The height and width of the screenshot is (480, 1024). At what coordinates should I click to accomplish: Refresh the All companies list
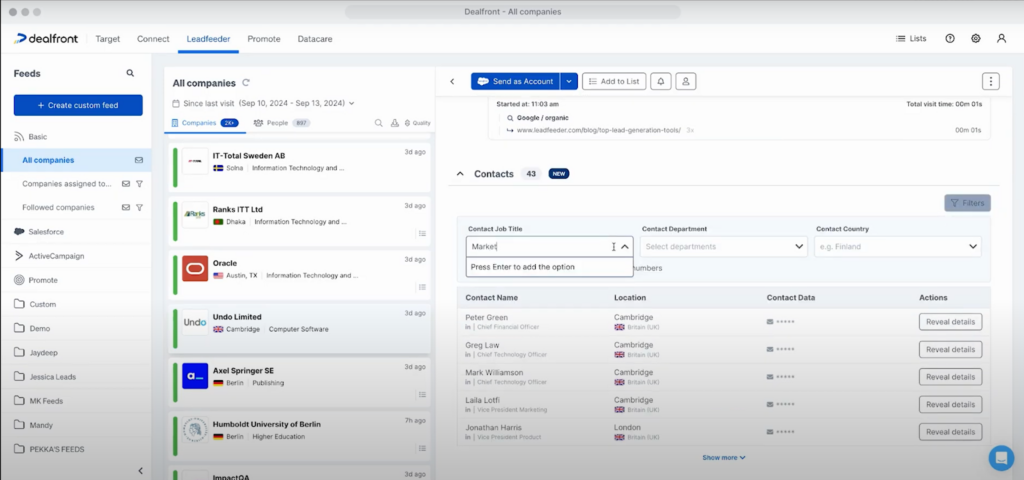click(x=246, y=83)
